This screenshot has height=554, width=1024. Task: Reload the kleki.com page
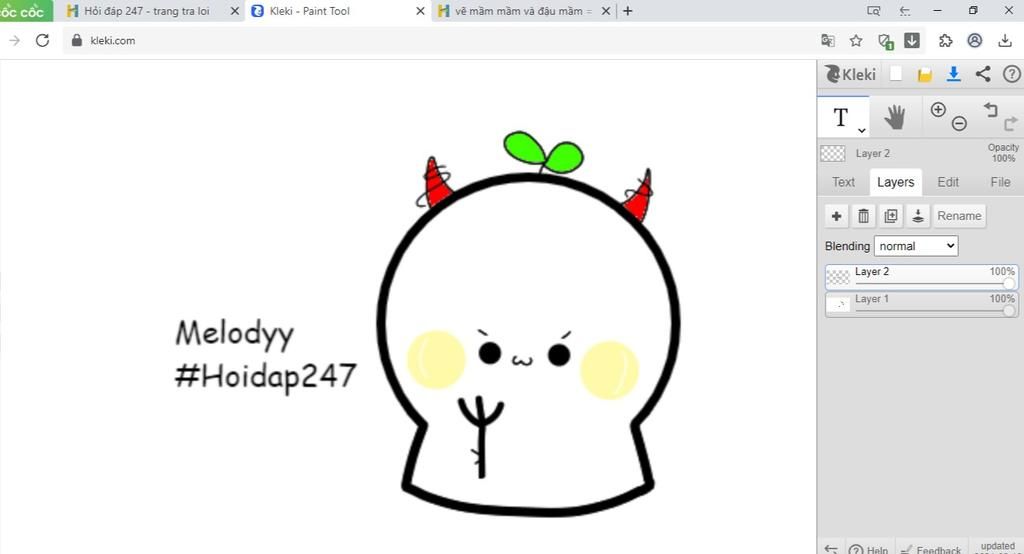click(42, 41)
